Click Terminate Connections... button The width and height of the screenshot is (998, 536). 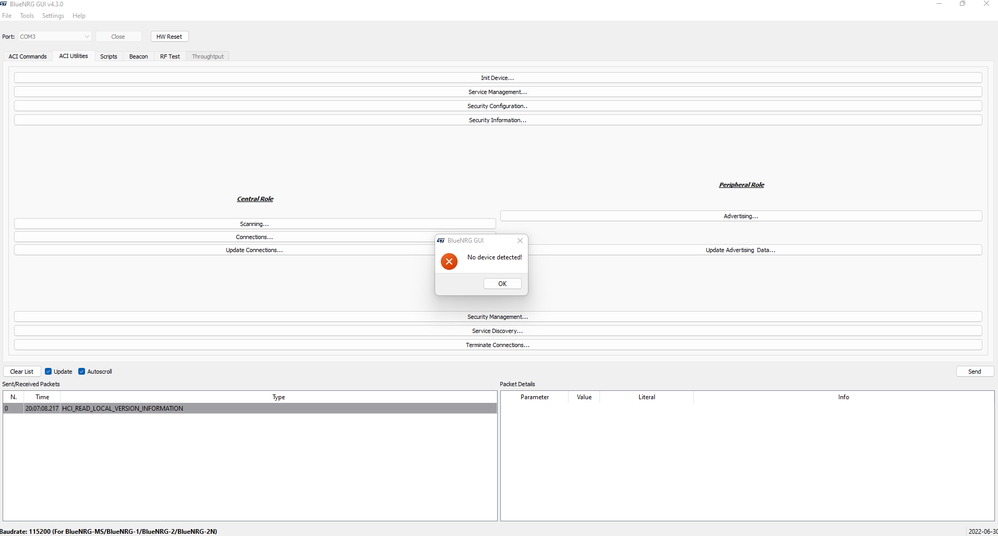(x=498, y=345)
